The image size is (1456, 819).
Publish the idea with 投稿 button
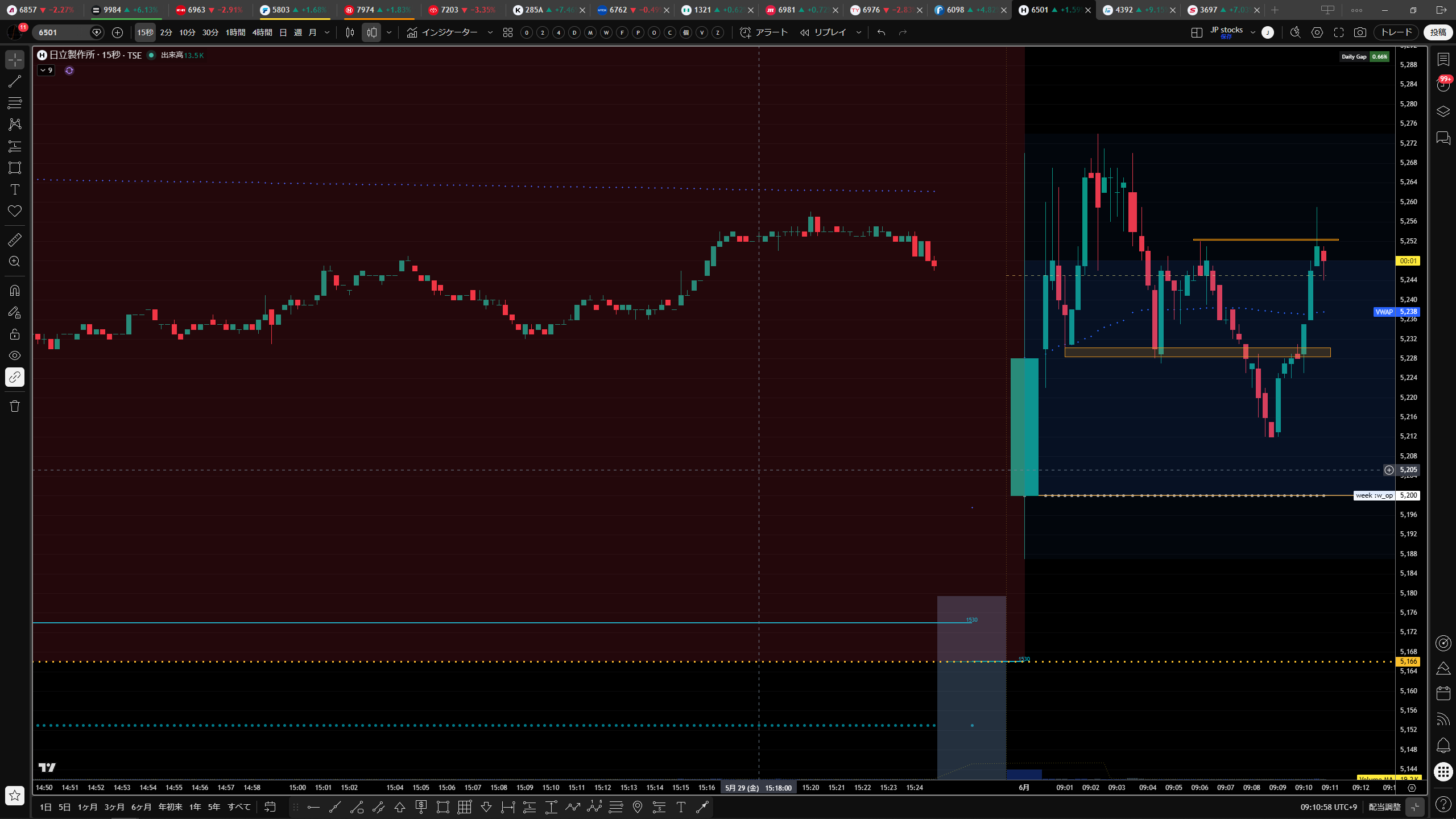coord(1438,32)
